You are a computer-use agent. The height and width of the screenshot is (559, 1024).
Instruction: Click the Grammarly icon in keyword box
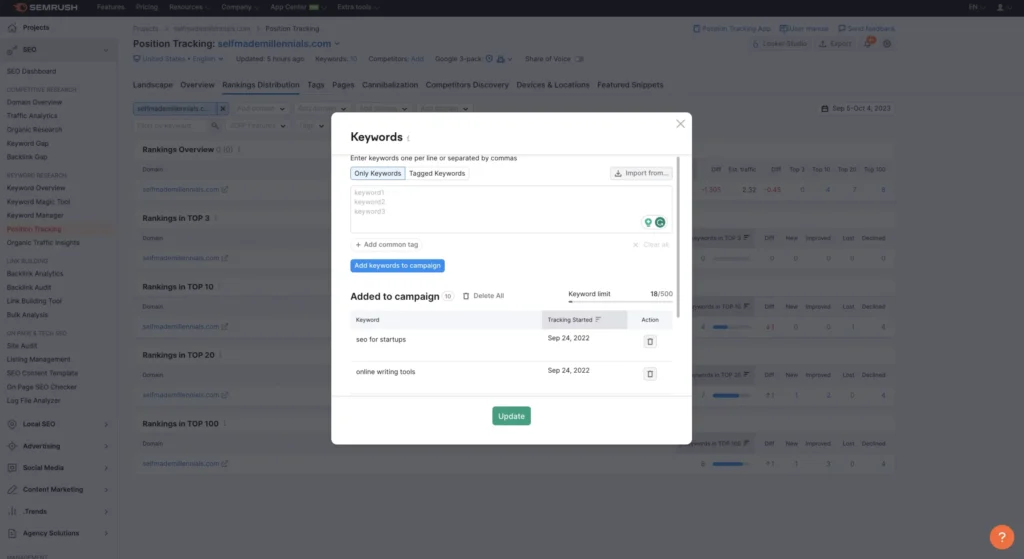point(660,222)
